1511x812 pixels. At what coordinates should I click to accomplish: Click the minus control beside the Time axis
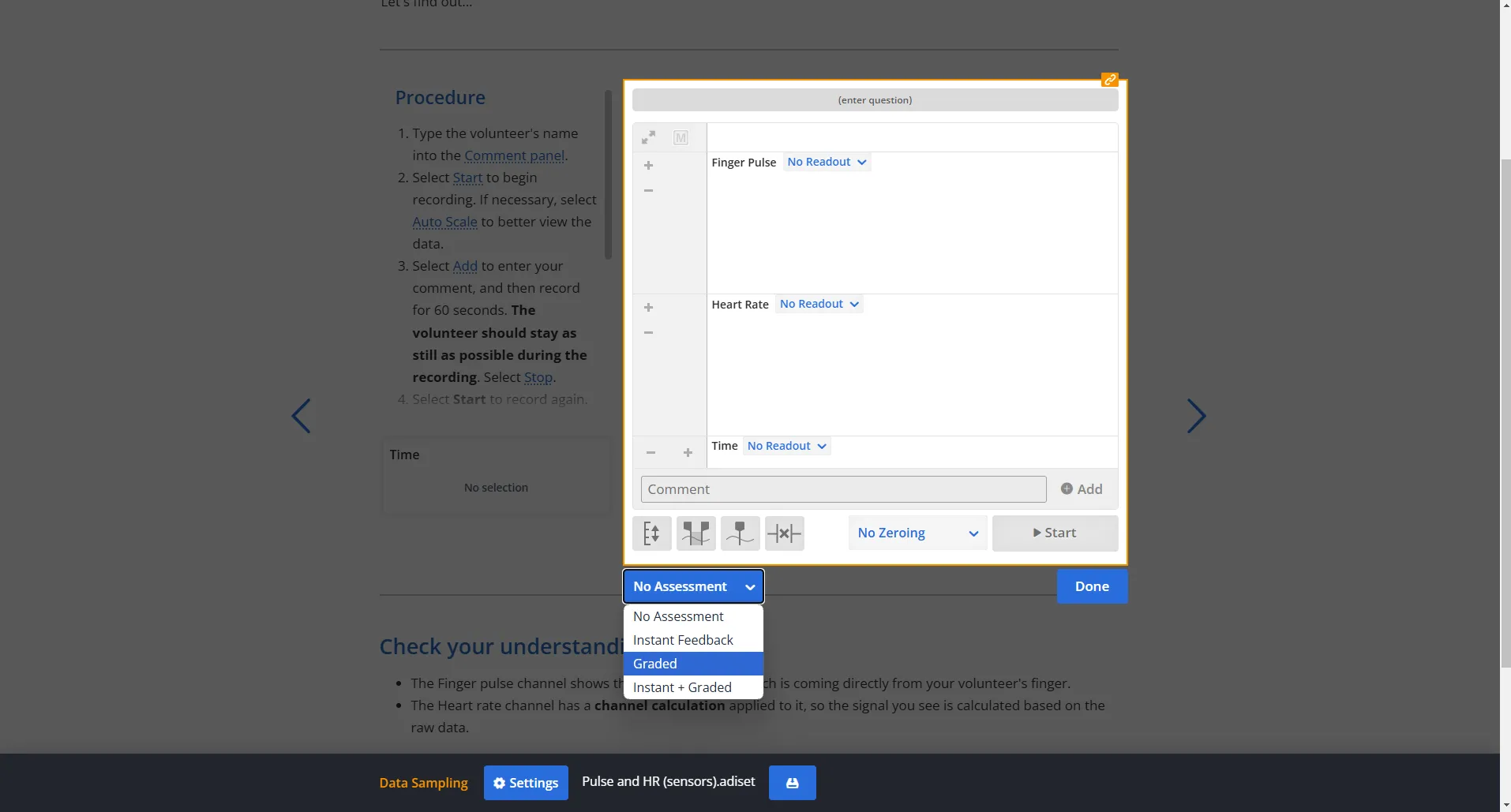(x=651, y=451)
